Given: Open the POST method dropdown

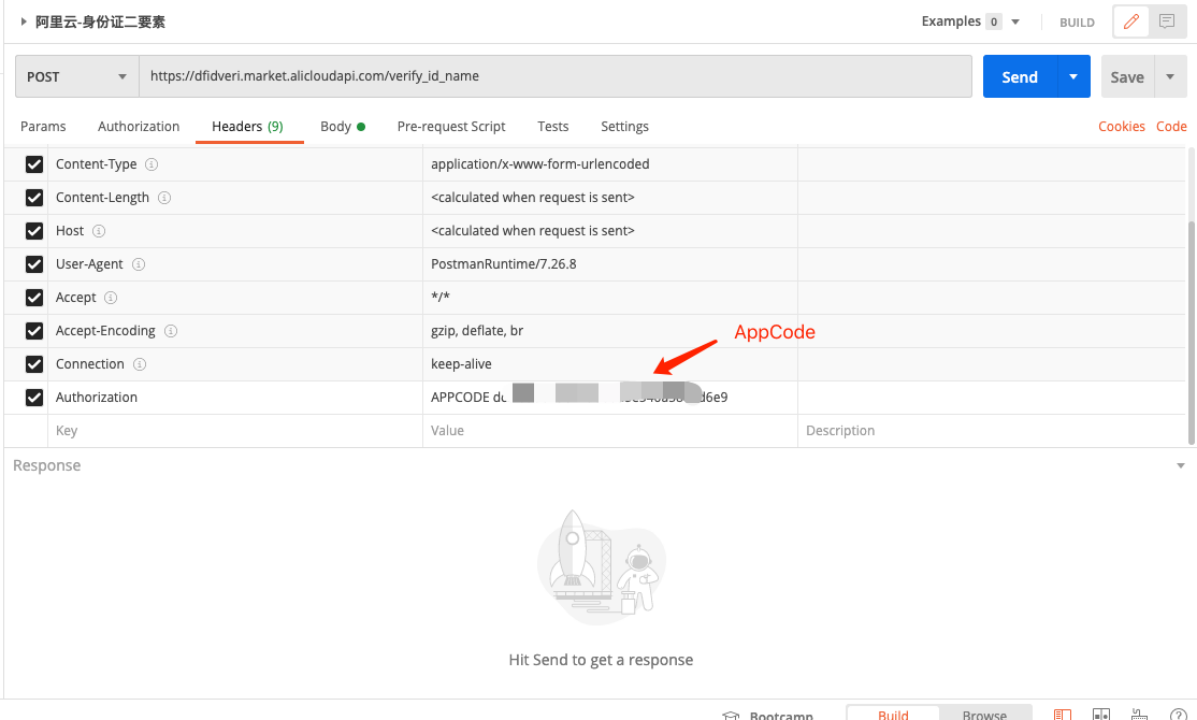Looking at the screenshot, I should click(x=76, y=76).
